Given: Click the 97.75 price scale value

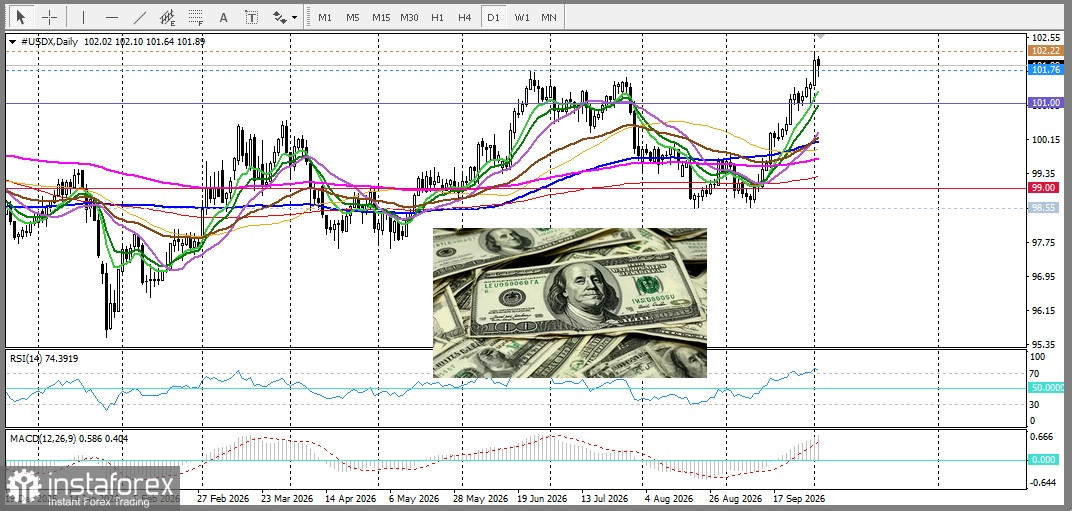Looking at the screenshot, I should pos(1045,242).
